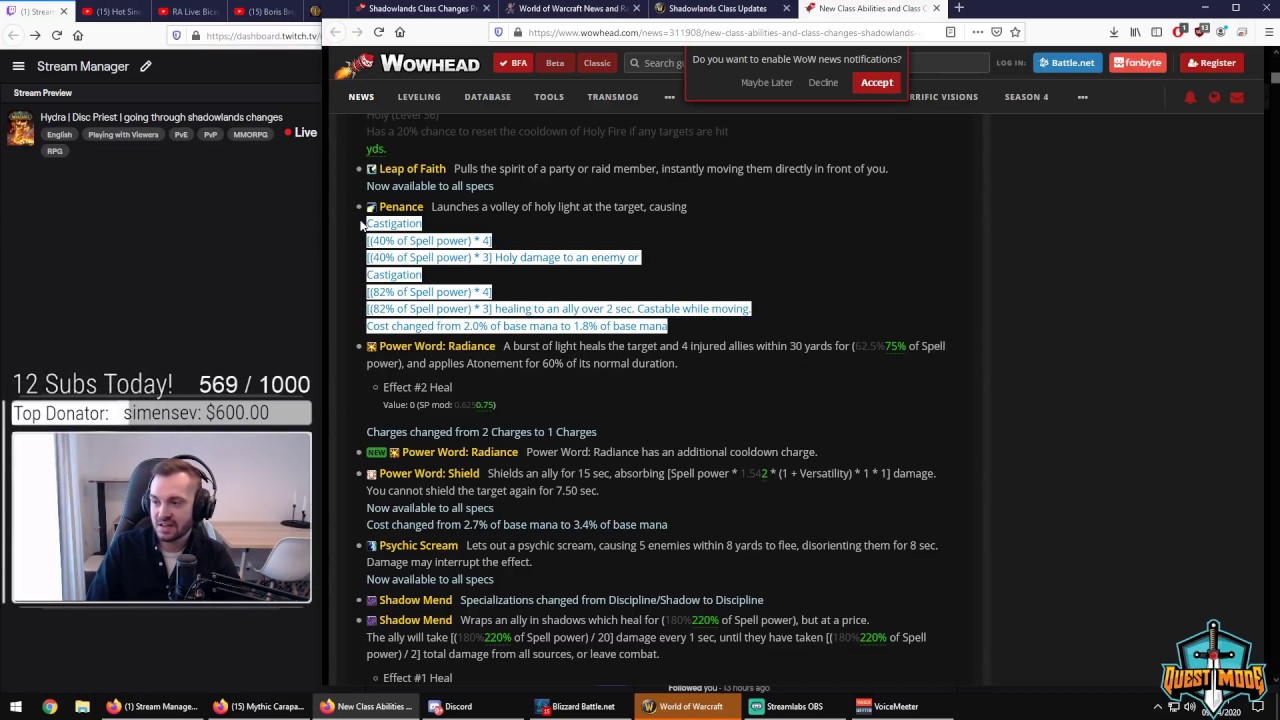Decline the news notifications prompt
Screen dimensions: 1280x720
tap(823, 83)
